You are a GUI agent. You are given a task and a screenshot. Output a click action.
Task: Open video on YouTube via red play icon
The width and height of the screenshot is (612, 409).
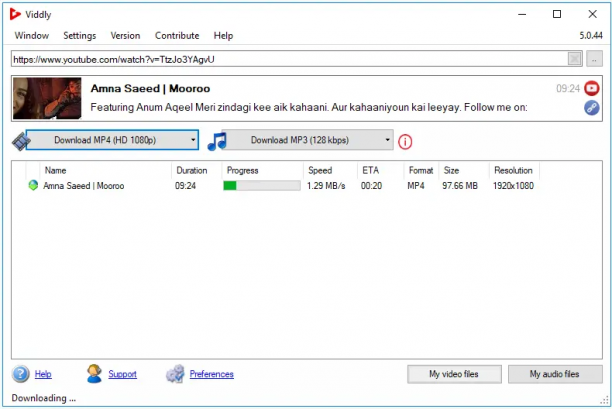592,88
